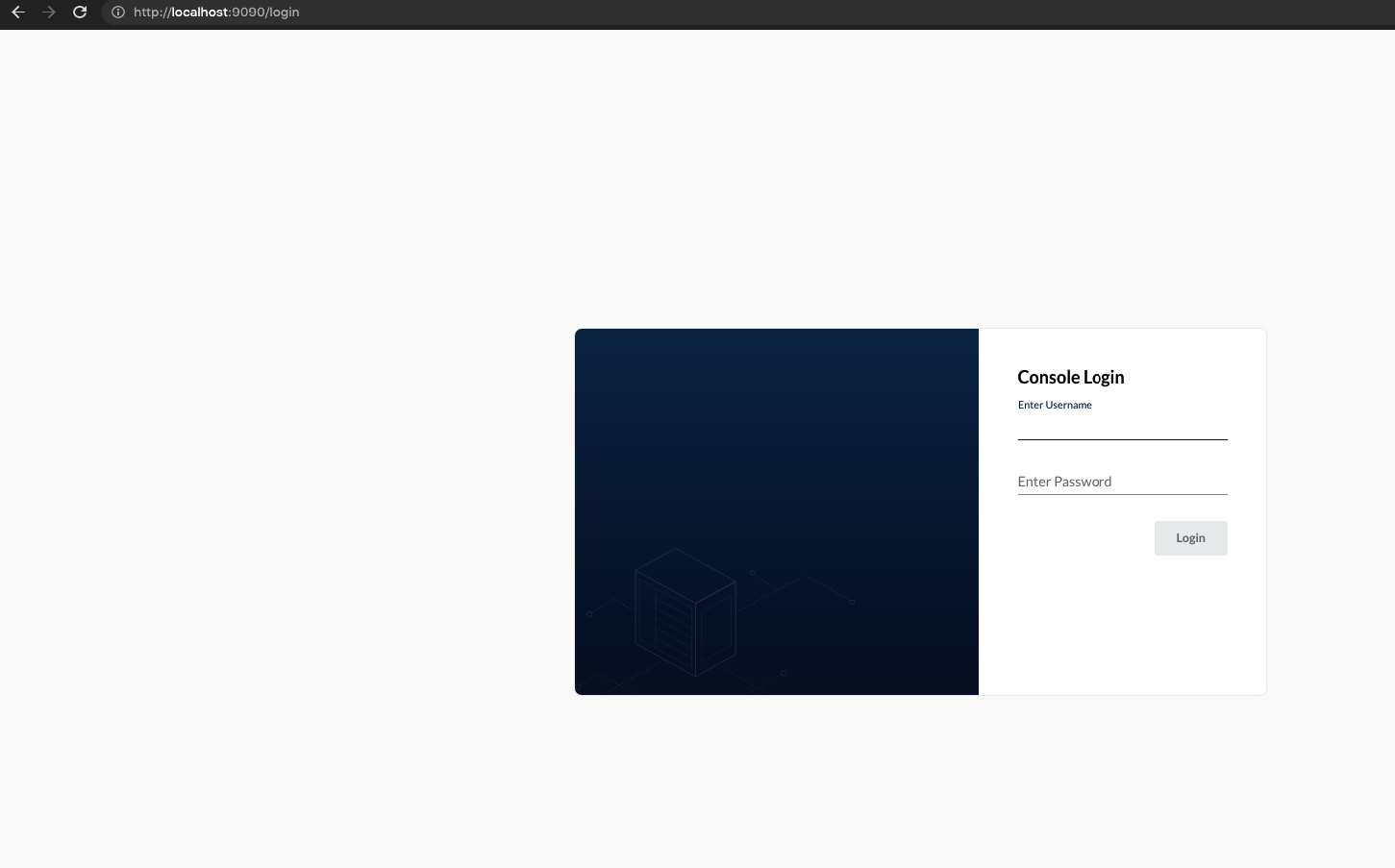Select the localhost:9090/login address bar URL

(216, 12)
